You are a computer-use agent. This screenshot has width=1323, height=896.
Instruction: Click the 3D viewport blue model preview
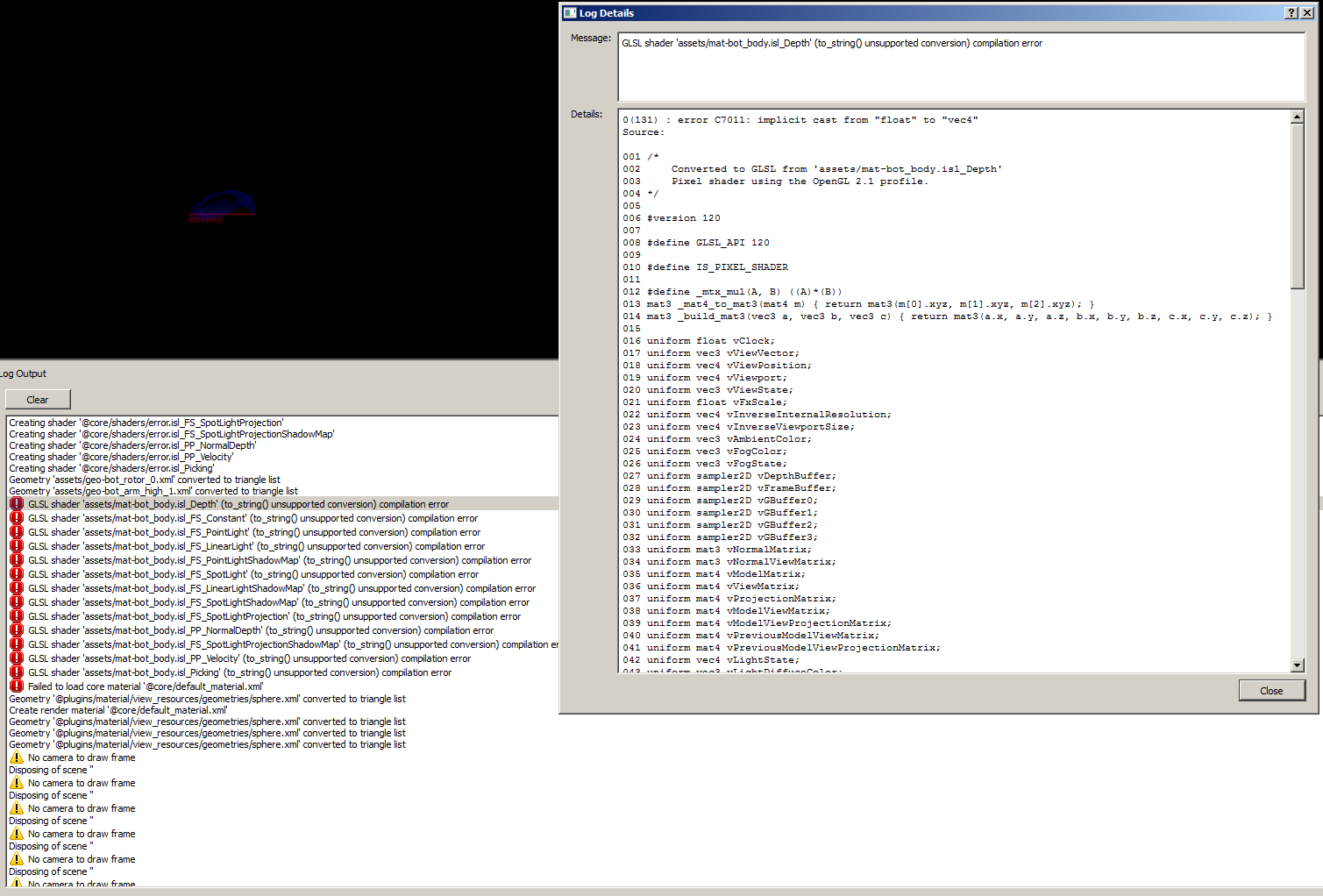(223, 205)
